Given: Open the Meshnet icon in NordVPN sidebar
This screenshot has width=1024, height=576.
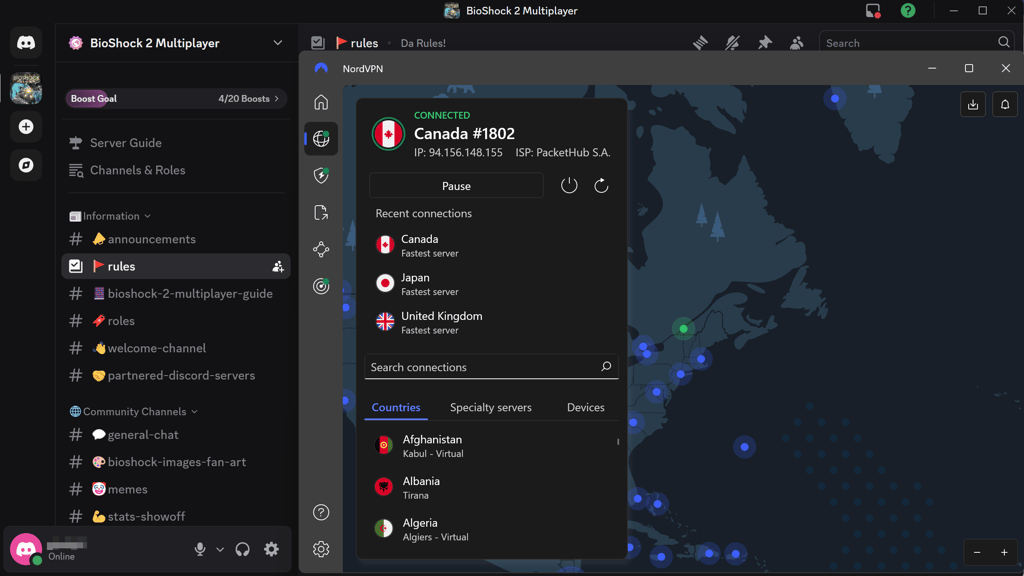Looking at the screenshot, I should click(x=321, y=249).
